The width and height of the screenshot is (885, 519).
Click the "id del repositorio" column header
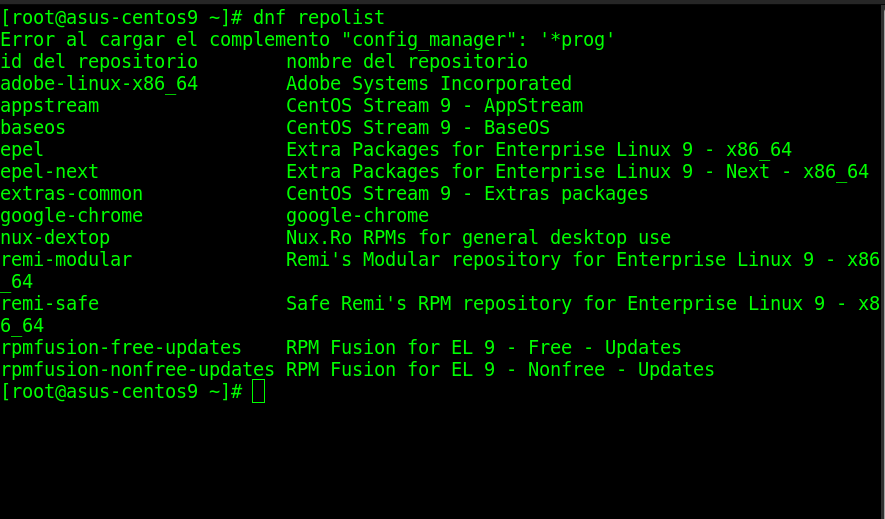(x=99, y=62)
